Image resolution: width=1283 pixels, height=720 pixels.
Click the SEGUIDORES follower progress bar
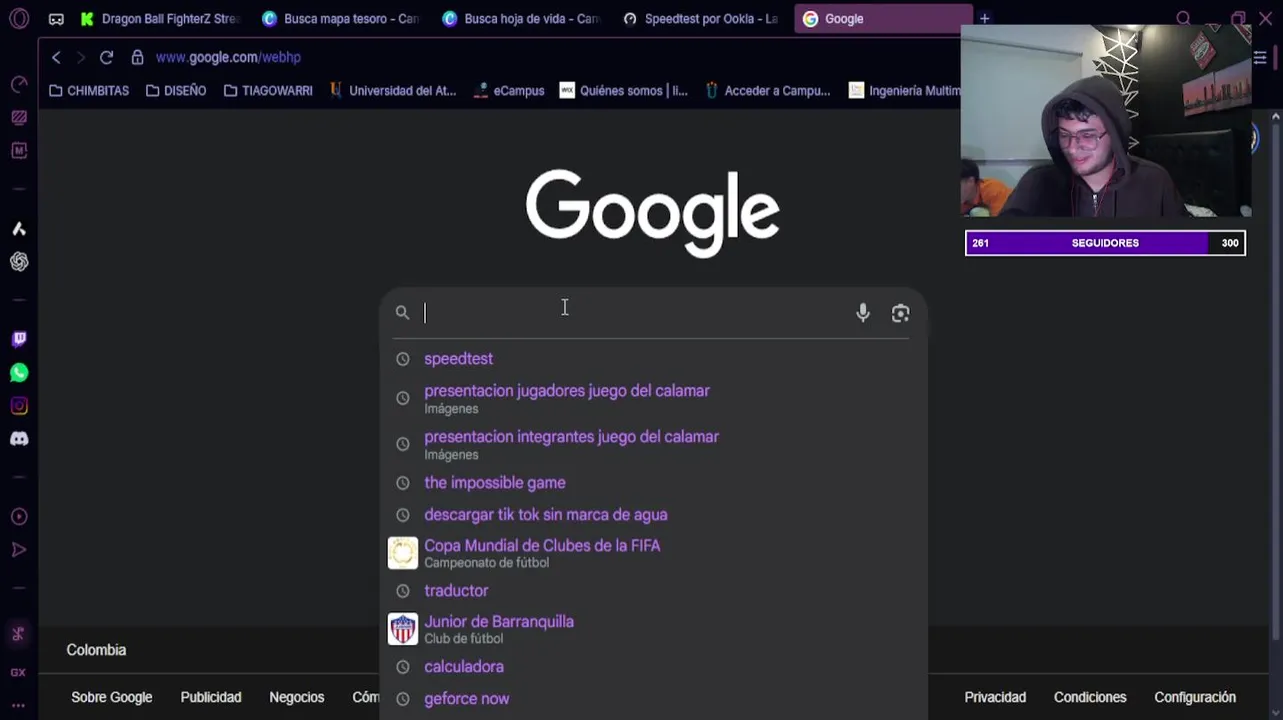coord(1105,243)
